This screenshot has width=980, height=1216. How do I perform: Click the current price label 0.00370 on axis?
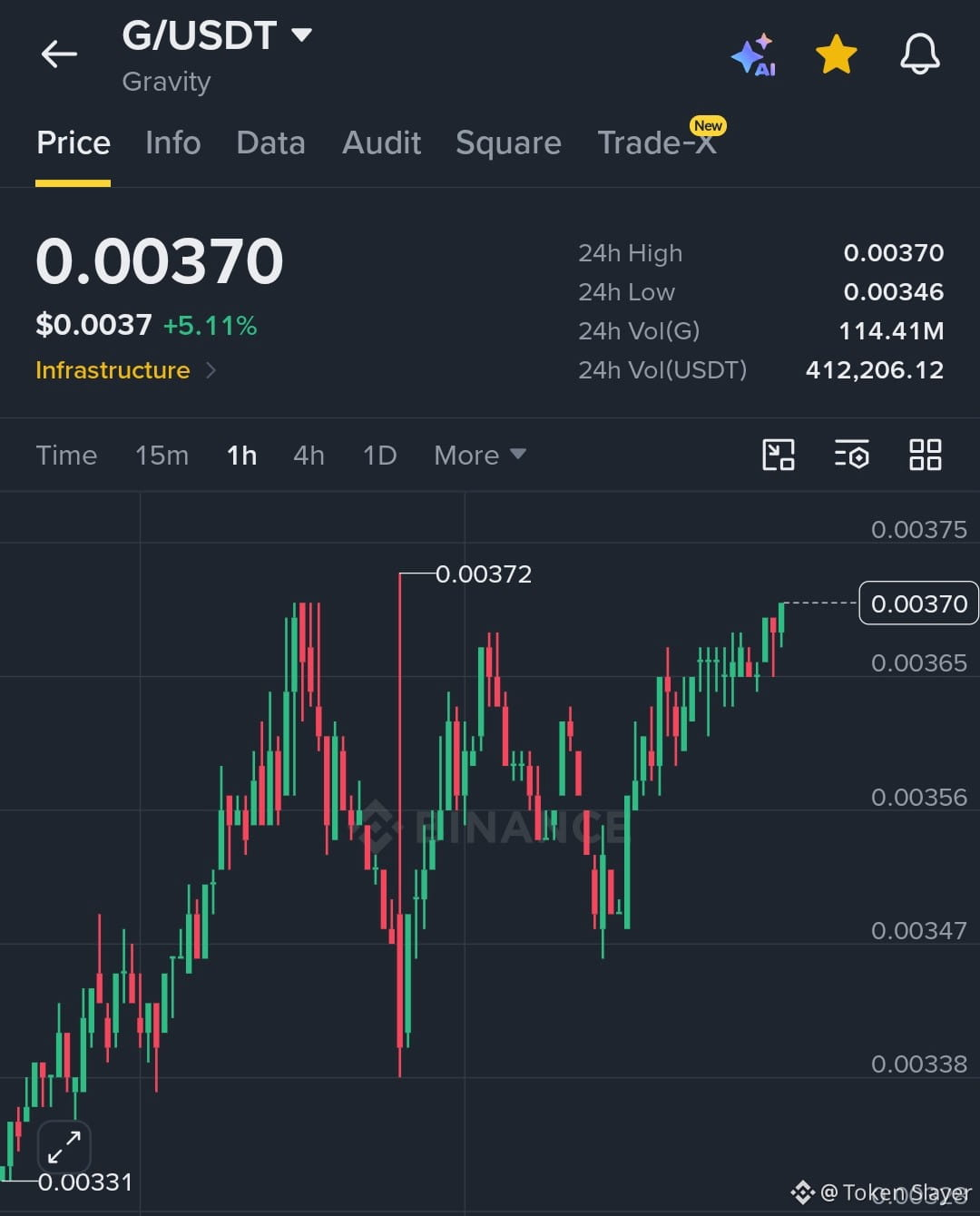point(918,603)
